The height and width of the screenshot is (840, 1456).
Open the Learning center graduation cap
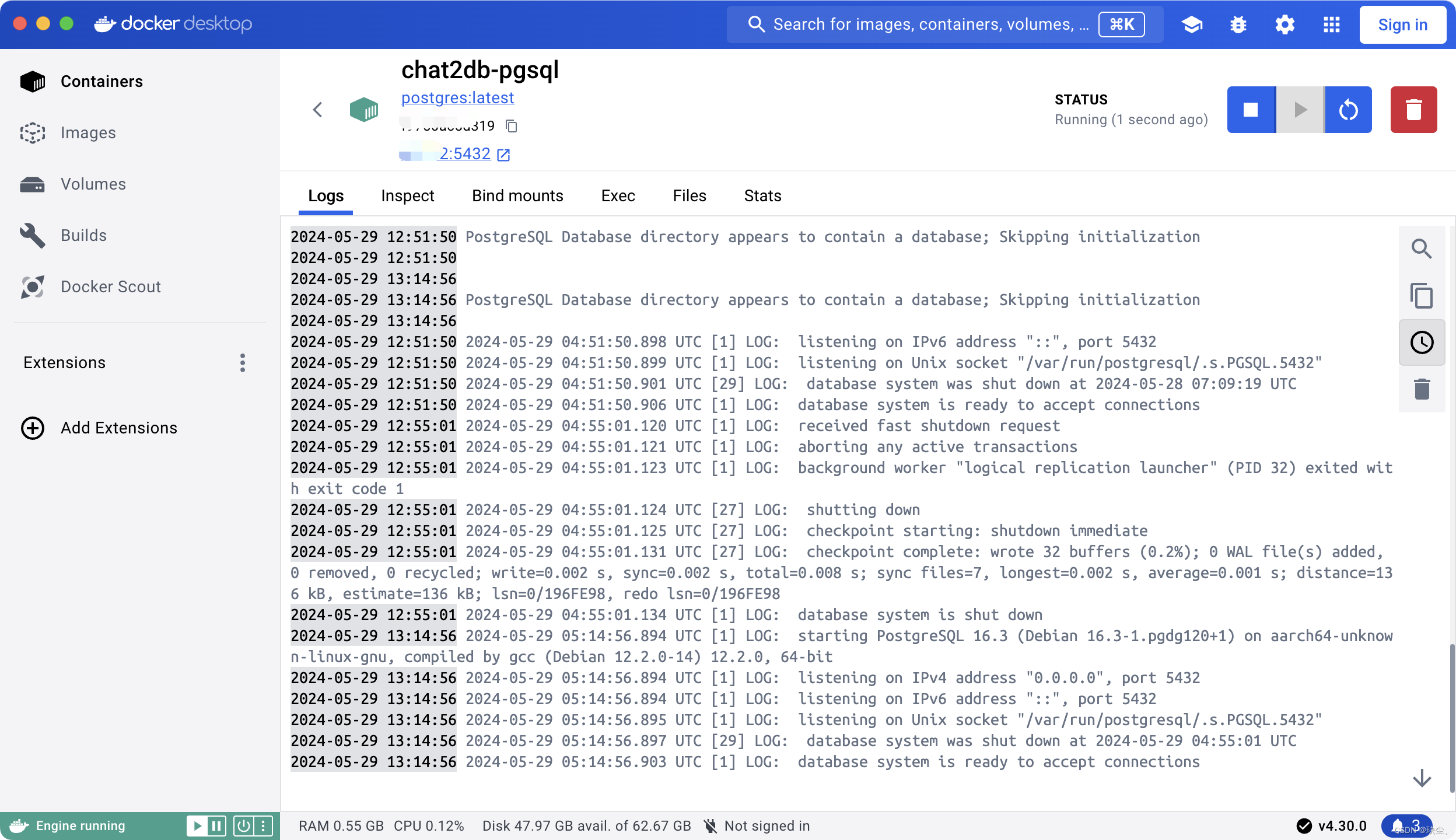[1192, 24]
